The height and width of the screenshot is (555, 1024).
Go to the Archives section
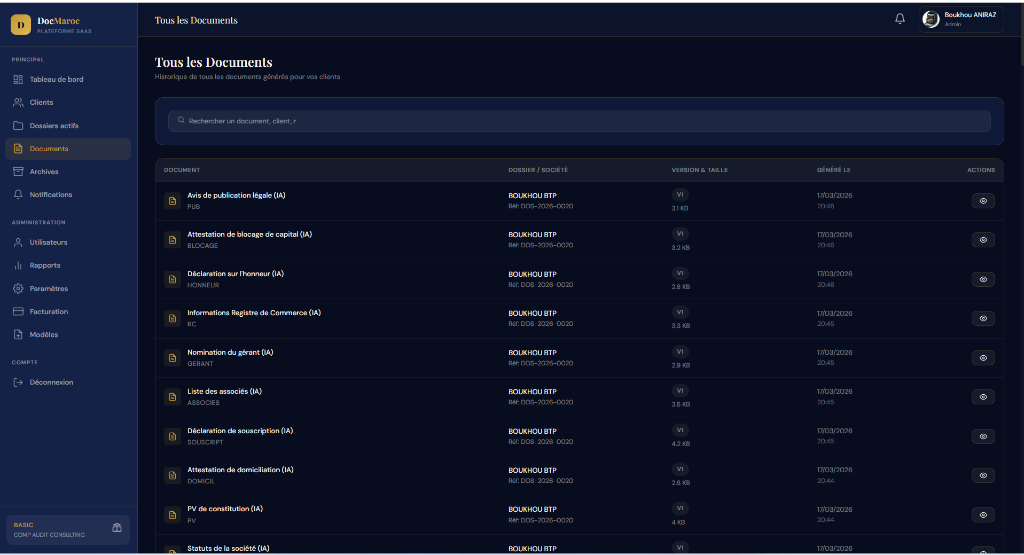44,172
